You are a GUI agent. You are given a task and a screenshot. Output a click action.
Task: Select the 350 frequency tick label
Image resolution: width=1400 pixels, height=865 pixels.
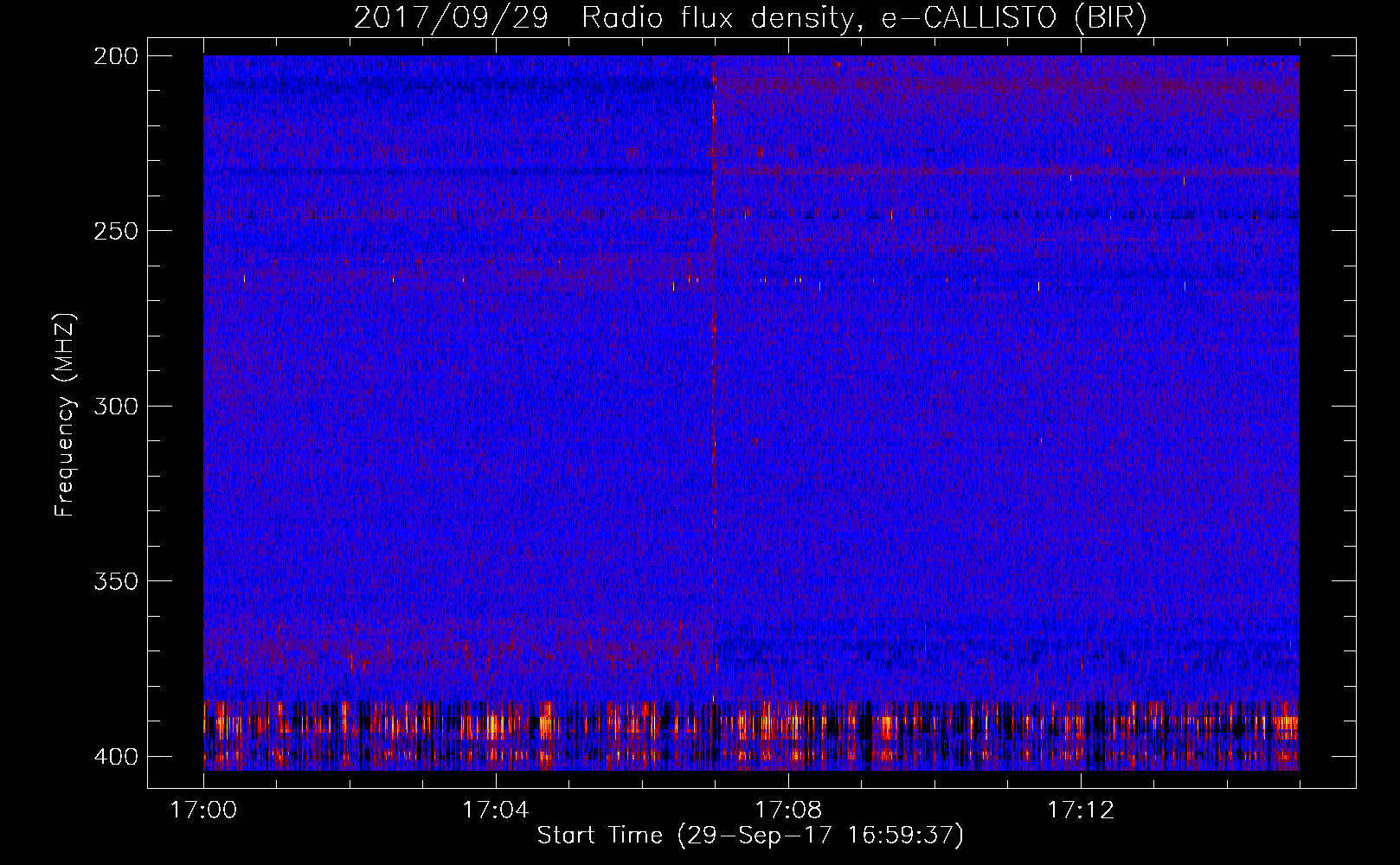[x=115, y=580]
